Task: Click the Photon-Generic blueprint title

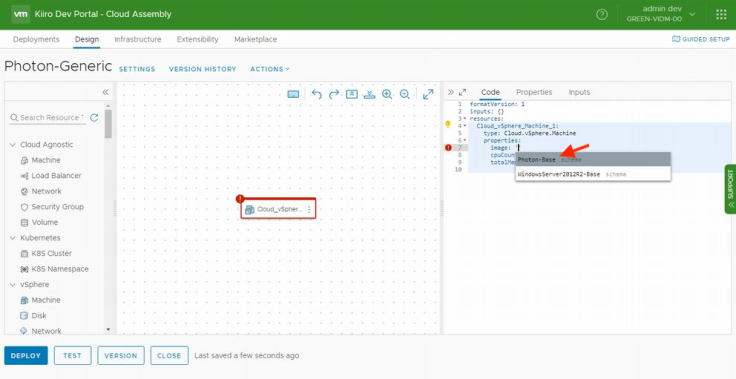Action: (58, 66)
